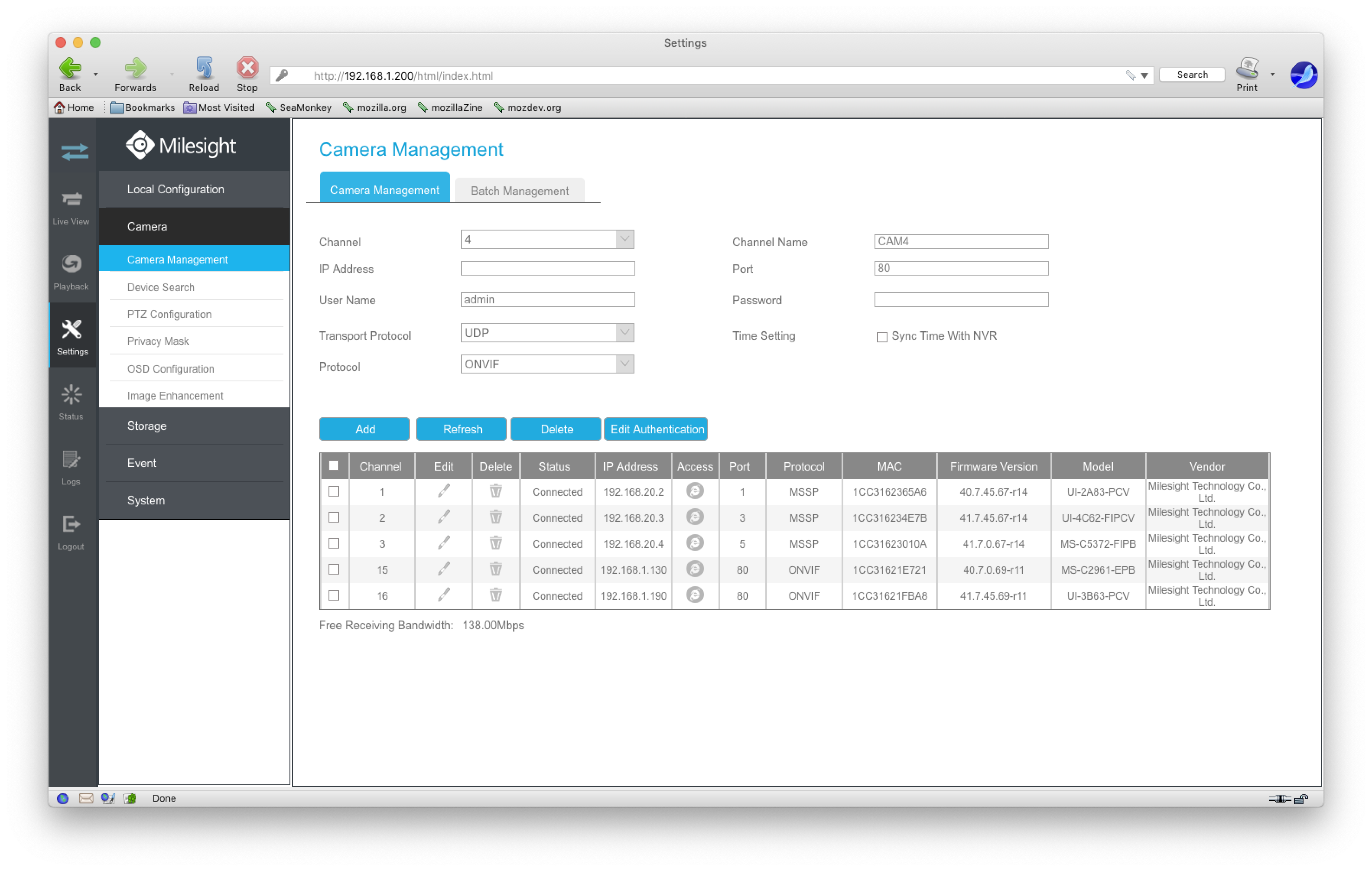Open the Live View sidebar icon
This screenshot has height=871, width=1372.
71,207
